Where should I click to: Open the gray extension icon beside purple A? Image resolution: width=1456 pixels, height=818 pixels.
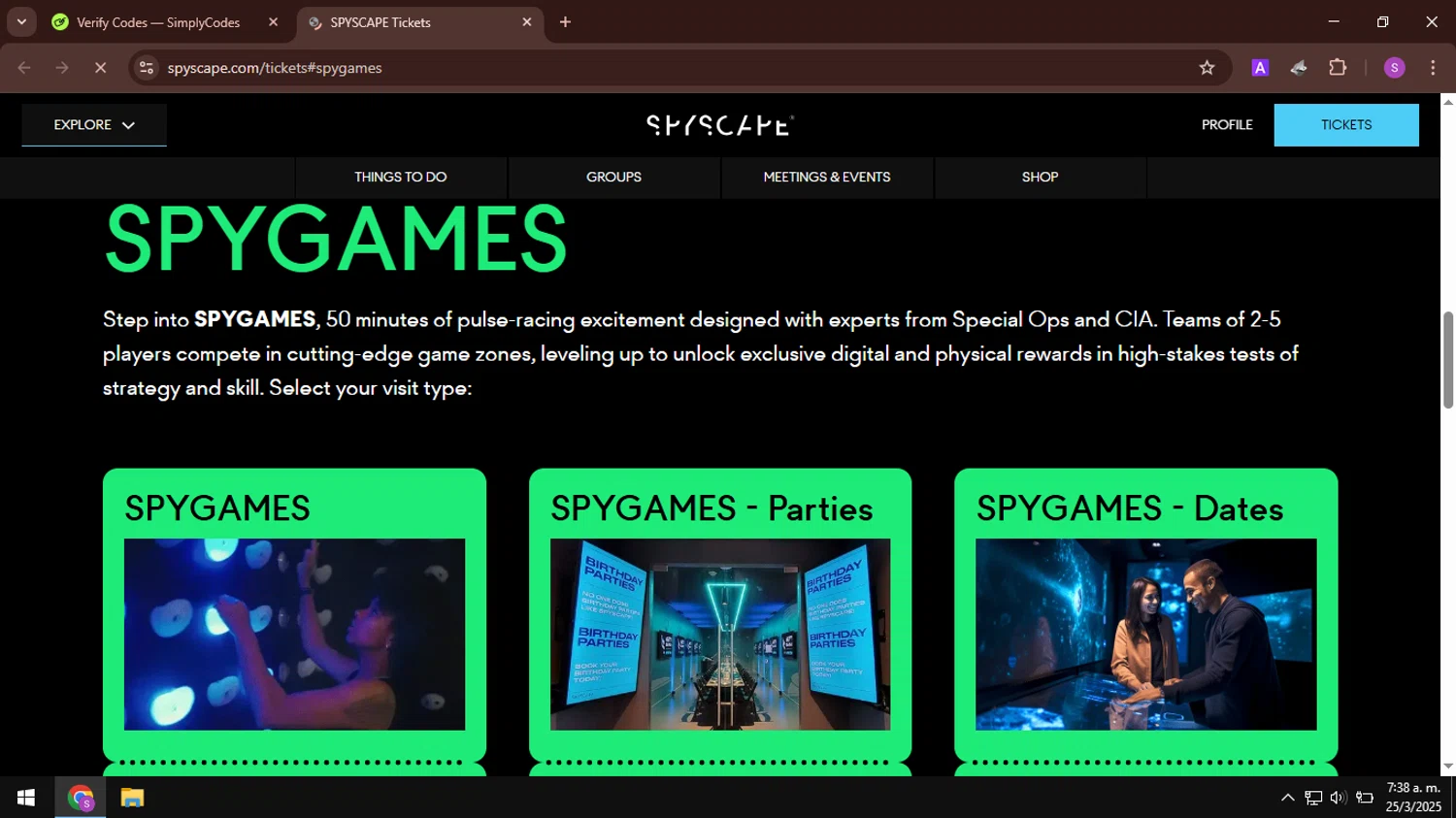(1299, 68)
